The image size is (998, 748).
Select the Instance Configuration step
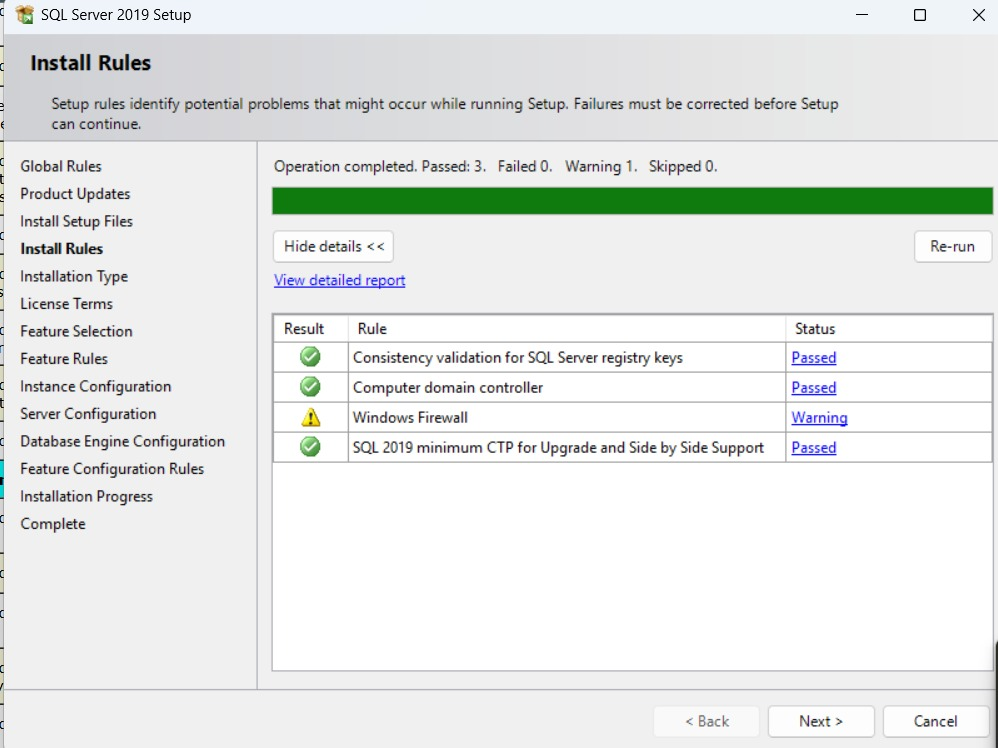(x=95, y=386)
